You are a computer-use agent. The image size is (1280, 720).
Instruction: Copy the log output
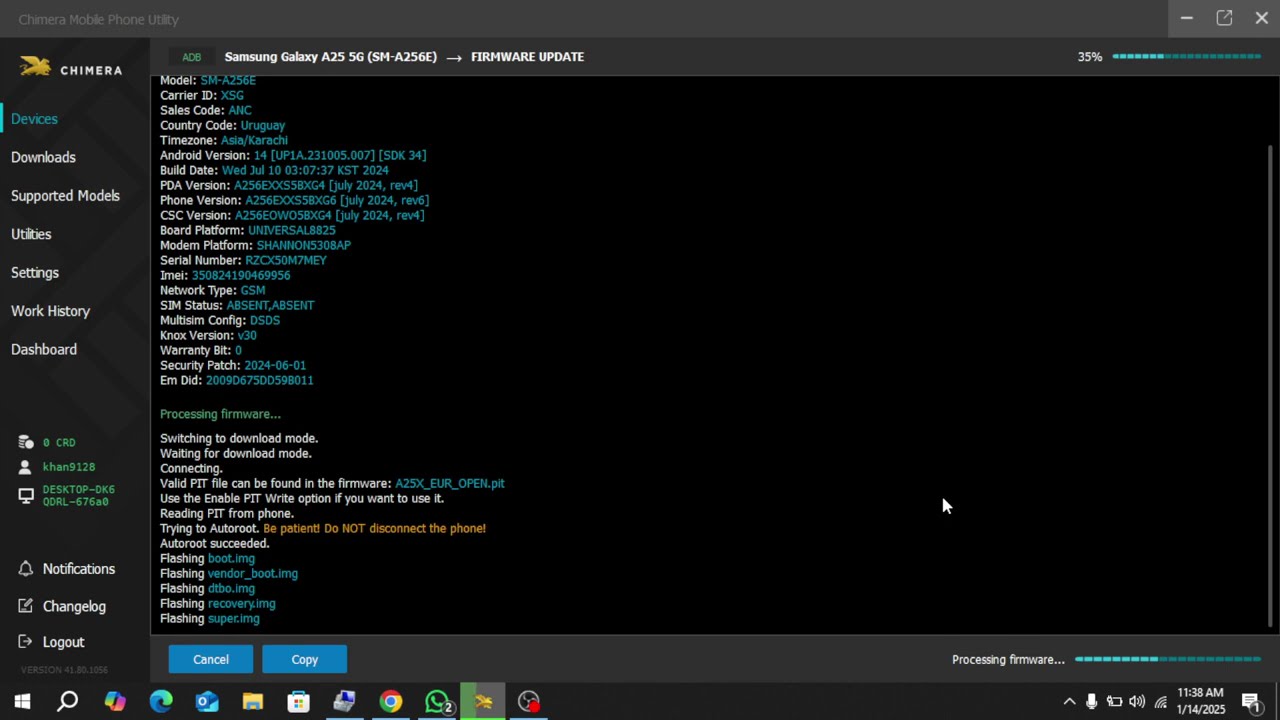[x=304, y=659]
